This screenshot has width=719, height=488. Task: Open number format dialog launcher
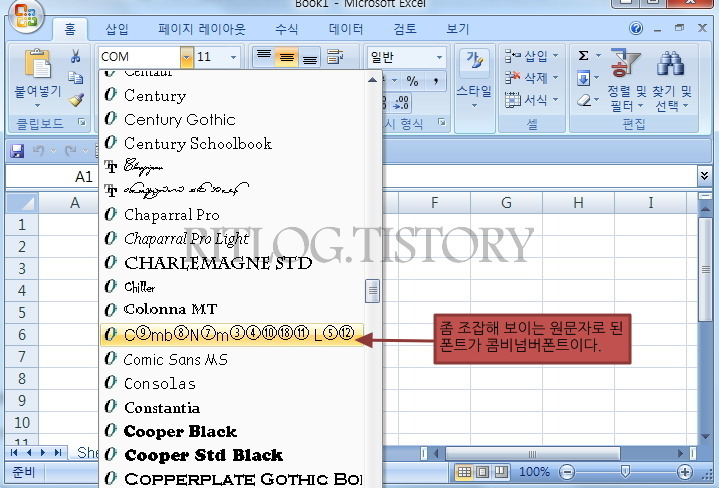[441, 122]
